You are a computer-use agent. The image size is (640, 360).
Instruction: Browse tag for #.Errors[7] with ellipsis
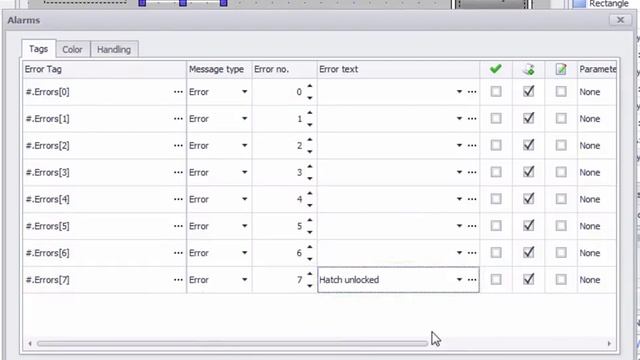[x=178, y=280]
